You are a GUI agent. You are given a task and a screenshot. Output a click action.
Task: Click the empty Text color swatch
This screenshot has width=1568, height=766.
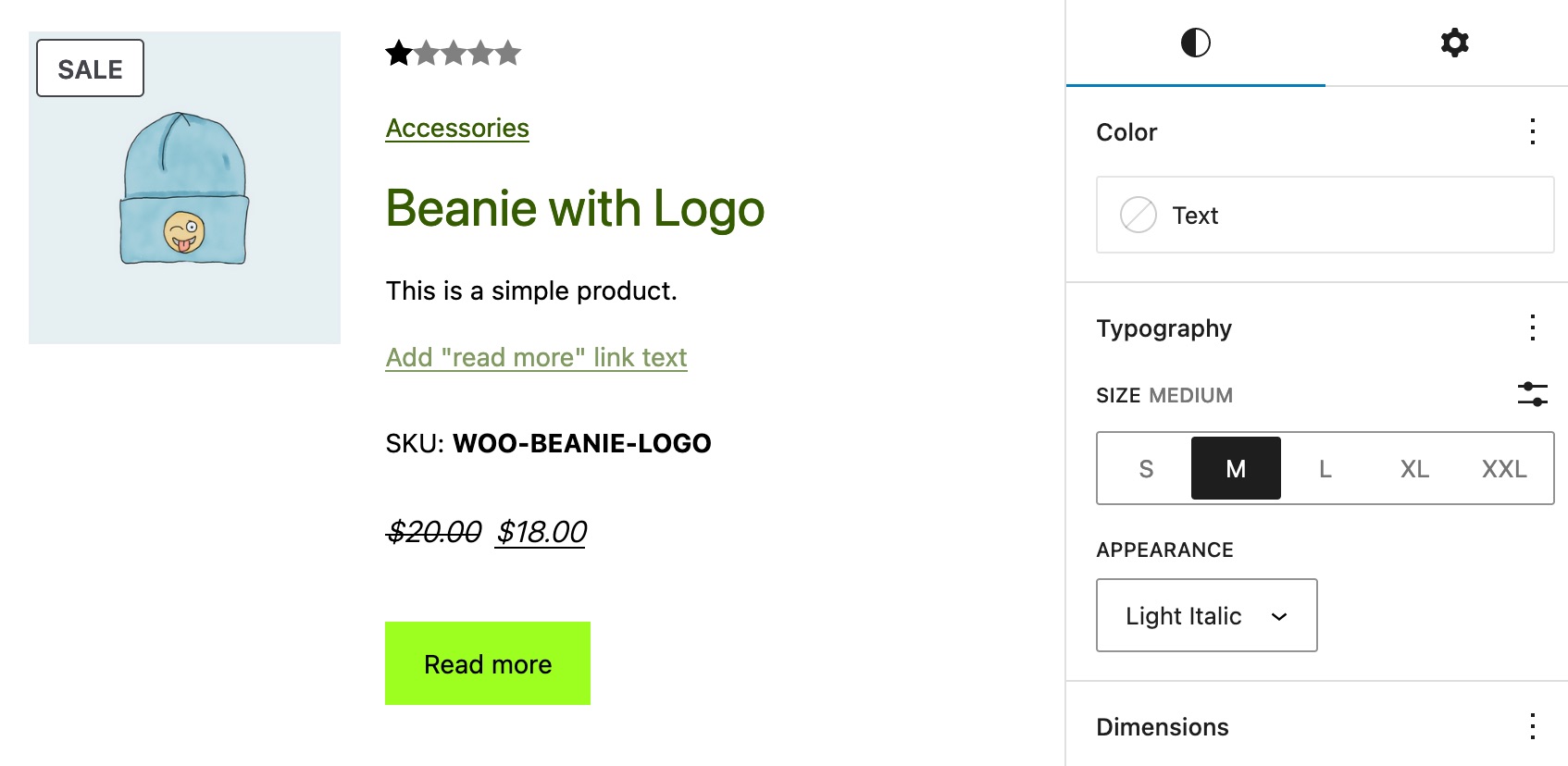(x=1138, y=215)
